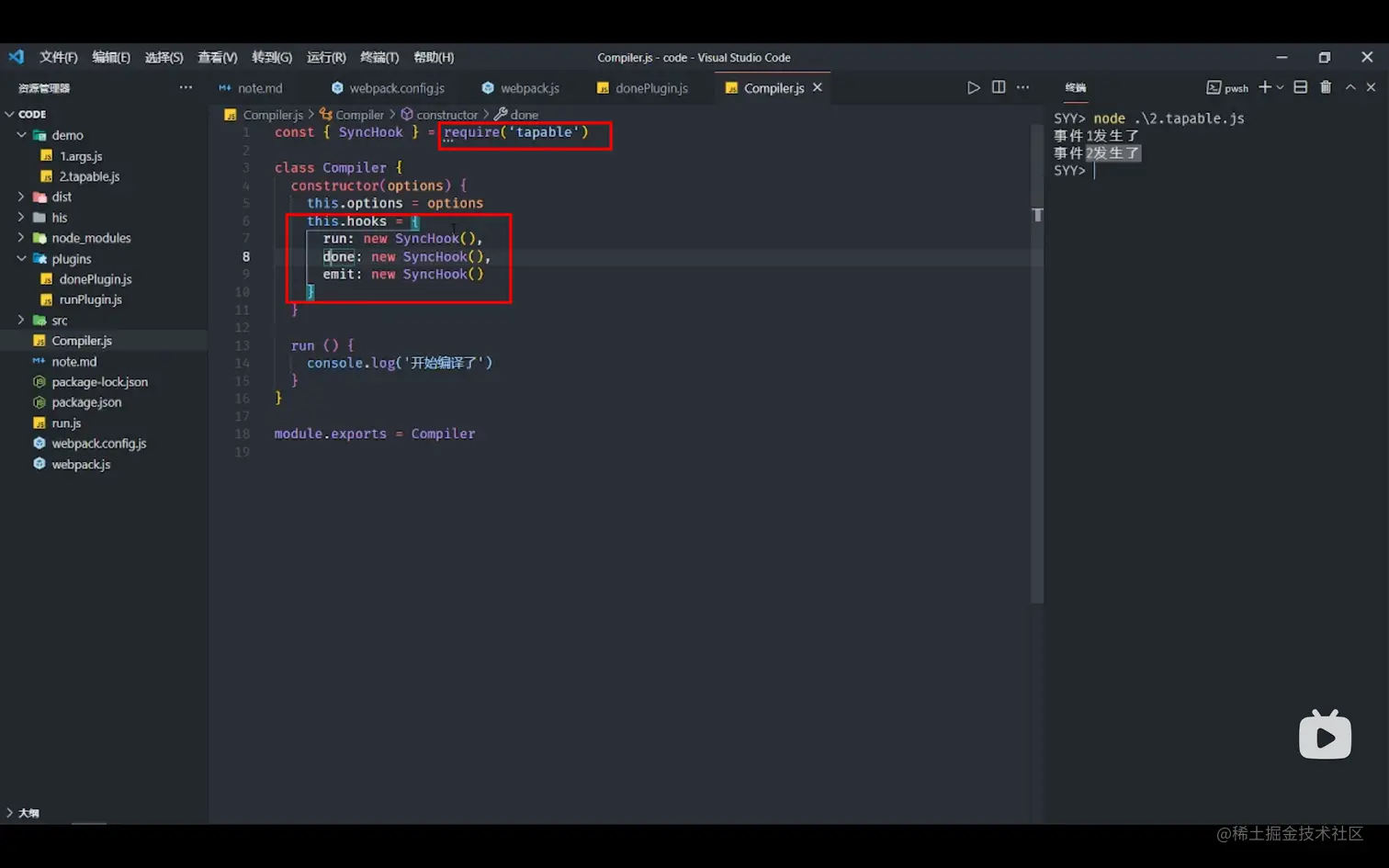The width and height of the screenshot is (1389, 868).
Task: Select the terminal panel tab (终端)
Action: [x=1076, y=87]
